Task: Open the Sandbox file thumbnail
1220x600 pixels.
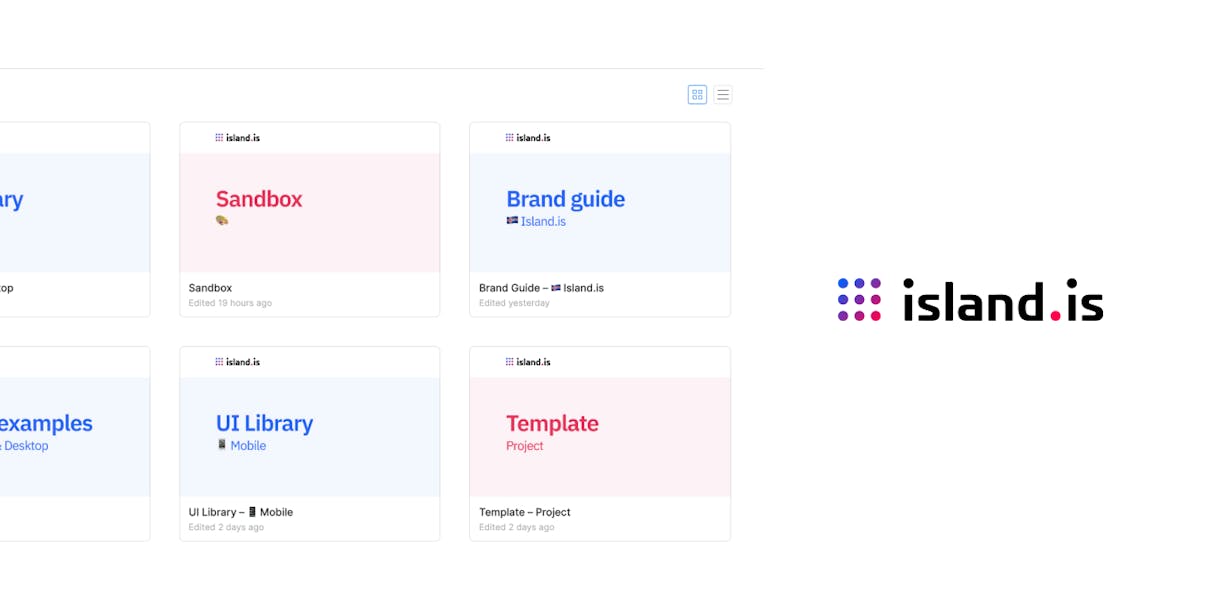Action: [310, 212]
